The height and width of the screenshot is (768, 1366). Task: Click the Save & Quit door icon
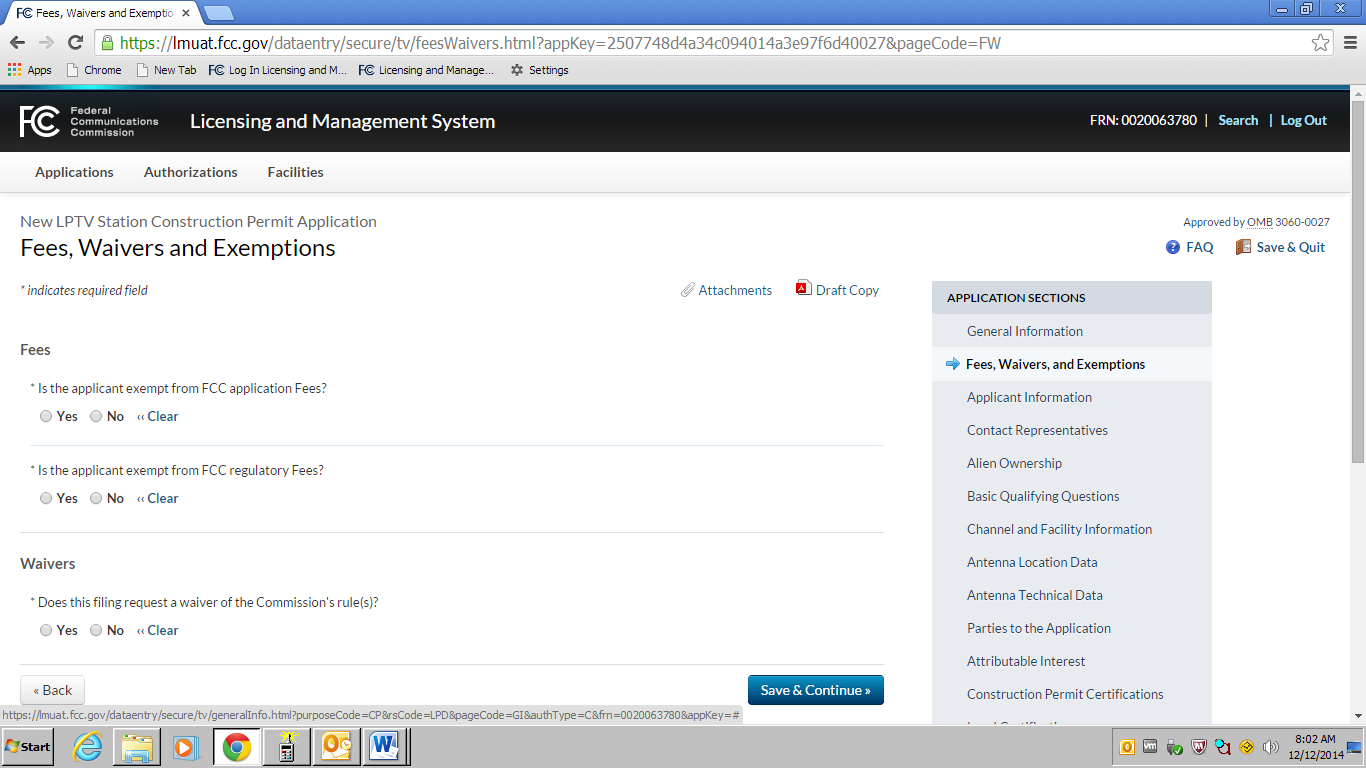(1243, 247)
